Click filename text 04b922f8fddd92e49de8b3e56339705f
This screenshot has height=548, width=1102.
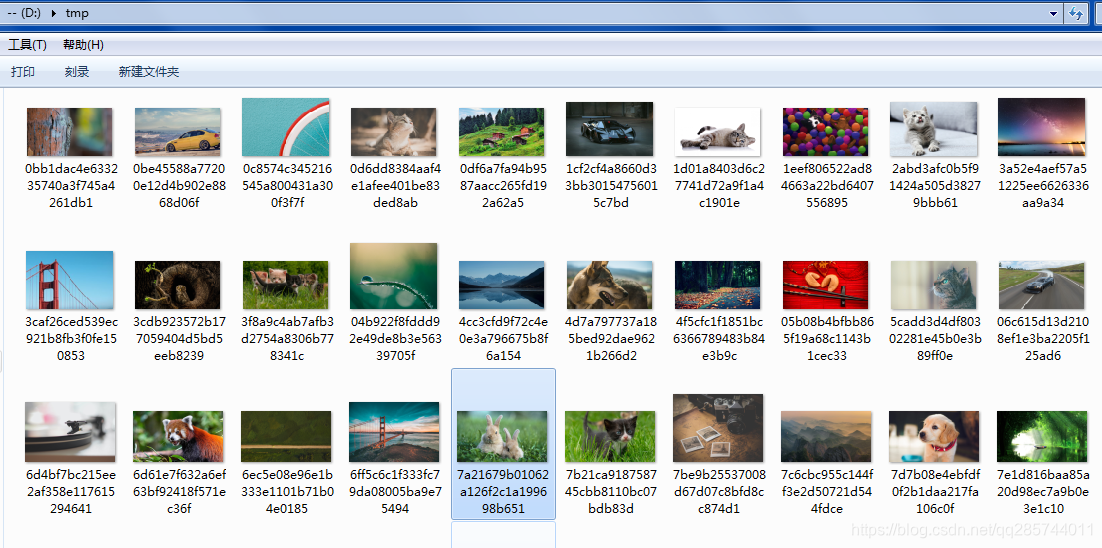point(394,339)
